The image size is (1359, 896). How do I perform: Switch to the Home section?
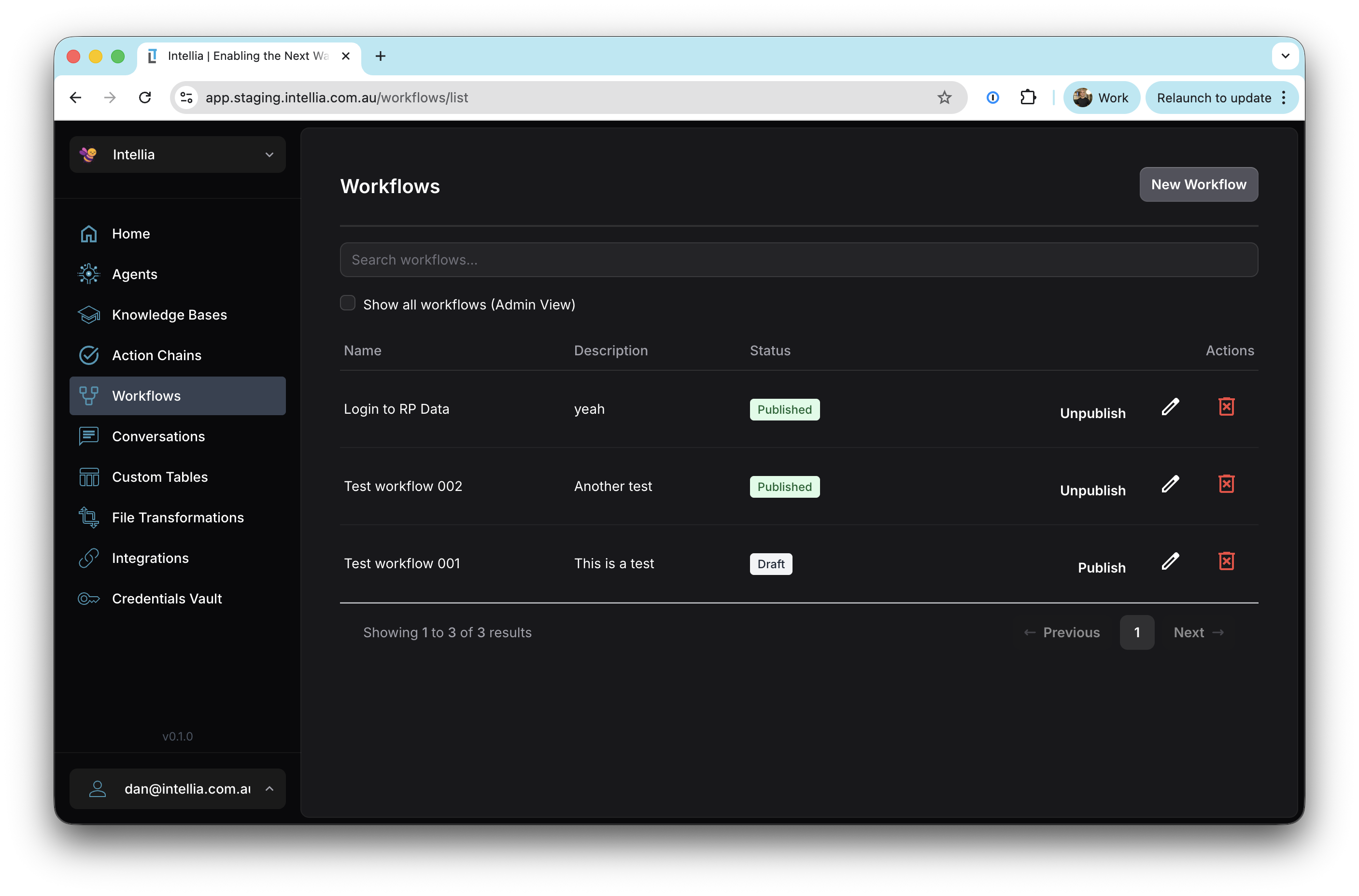pos(131,233)
